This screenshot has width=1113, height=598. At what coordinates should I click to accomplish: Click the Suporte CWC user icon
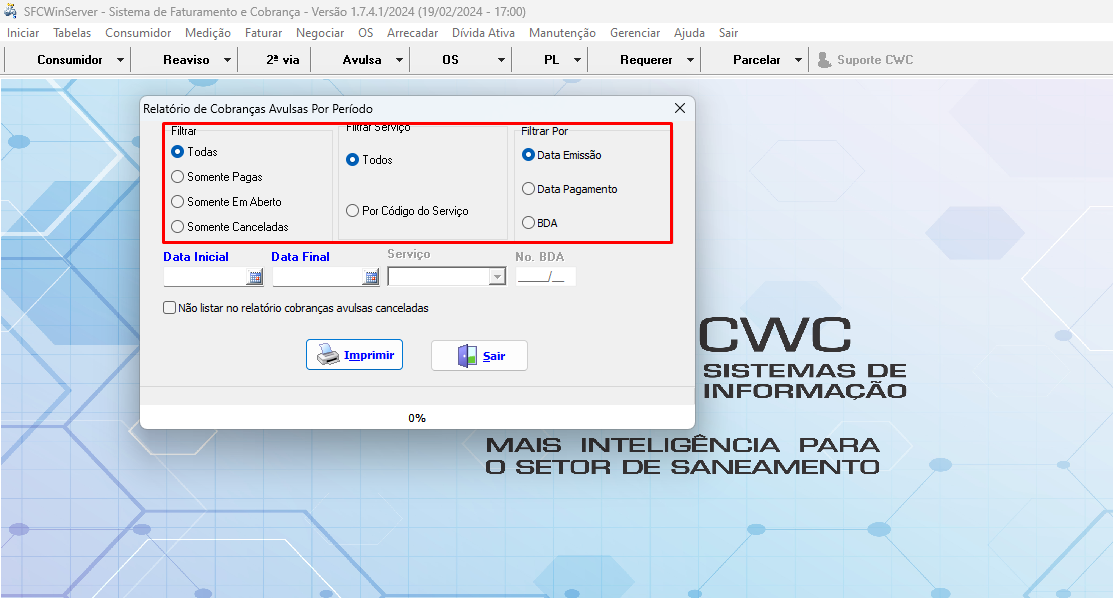click(x=824, y=60)
